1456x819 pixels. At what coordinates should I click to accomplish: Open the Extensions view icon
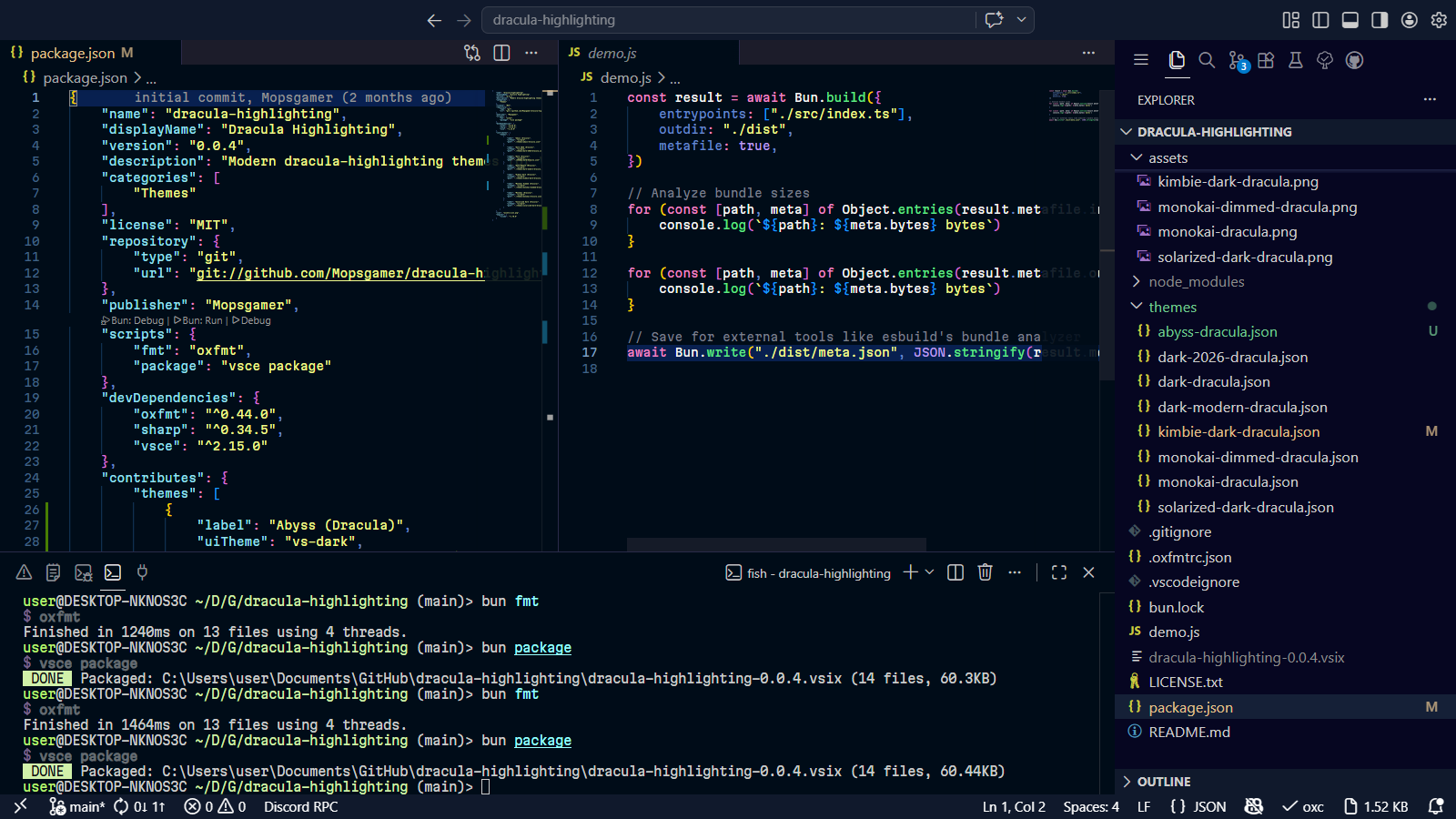pos(1266,60)
